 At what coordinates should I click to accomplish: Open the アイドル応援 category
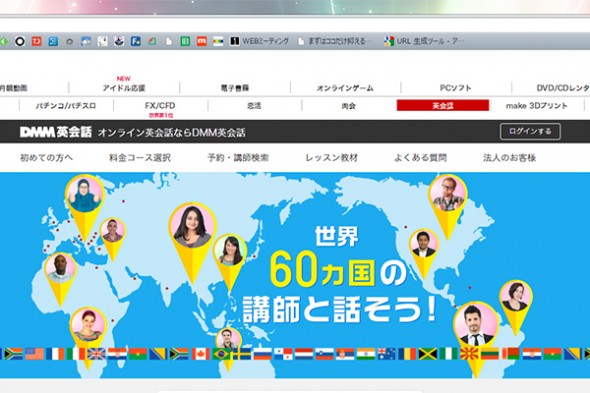coord(124,88)
